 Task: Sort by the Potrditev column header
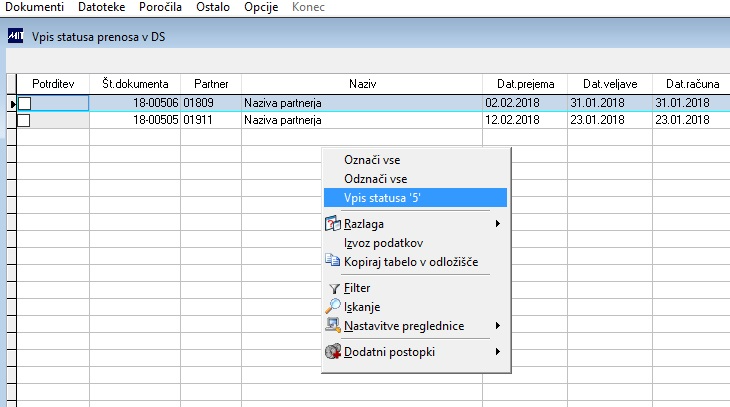[x=53, y=84]
